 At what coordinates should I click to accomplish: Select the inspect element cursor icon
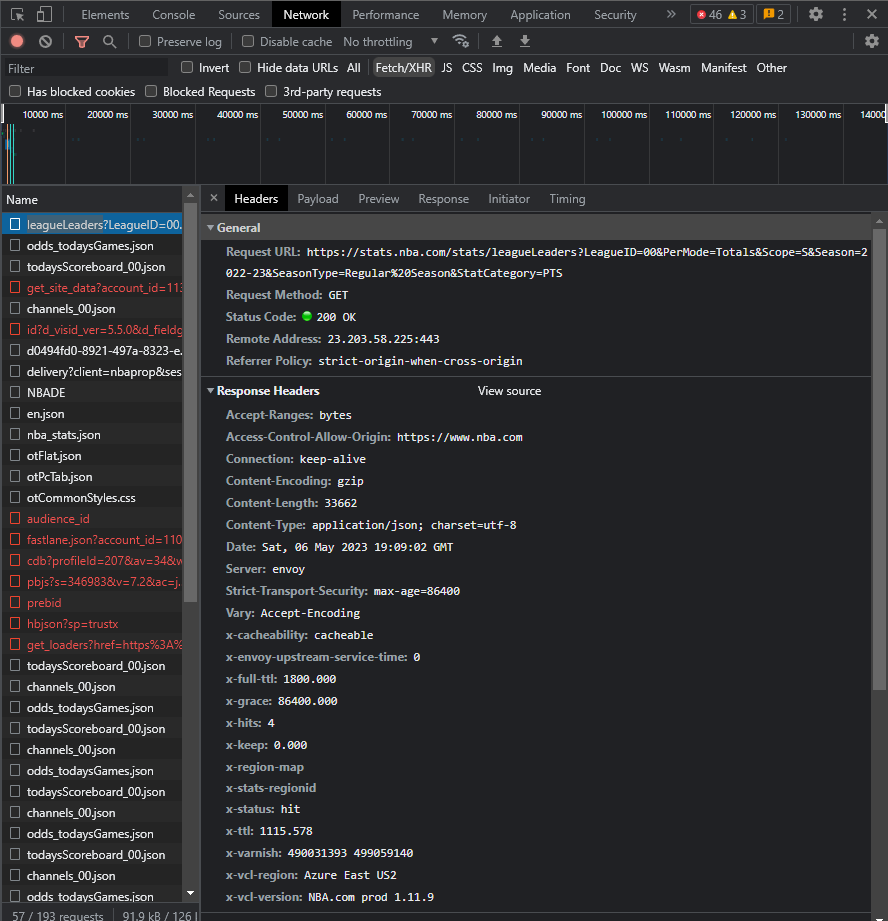[16, 14]
